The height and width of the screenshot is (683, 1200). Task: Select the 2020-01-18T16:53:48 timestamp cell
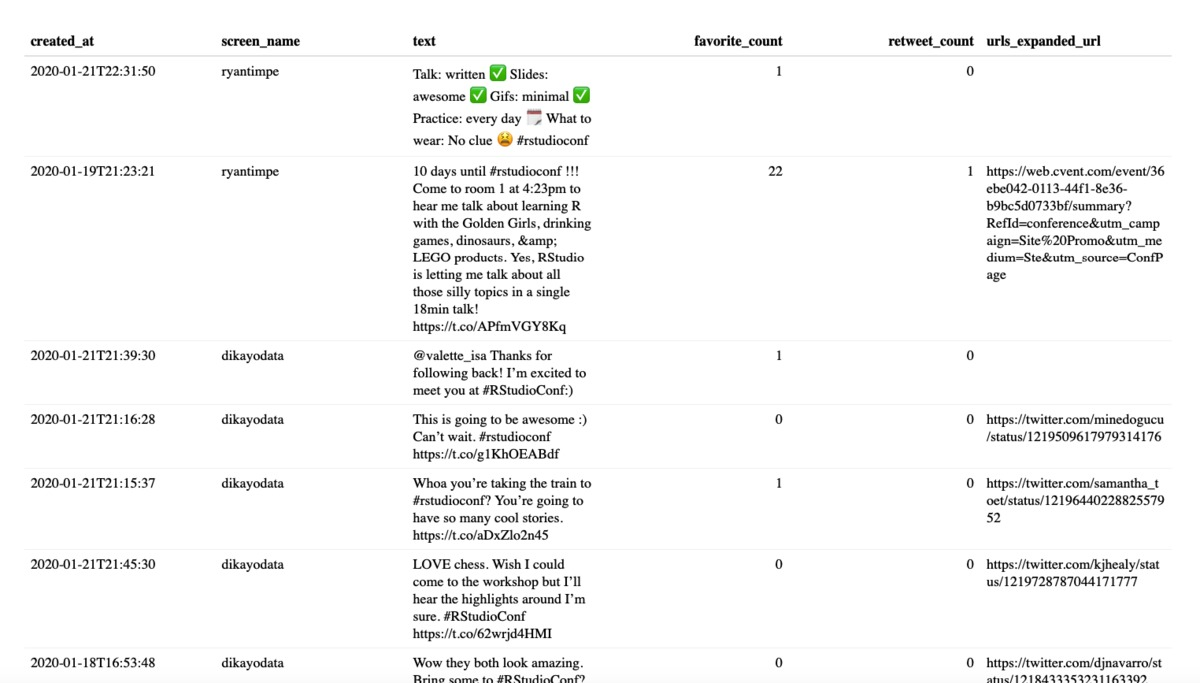click(x=93, y=662)
